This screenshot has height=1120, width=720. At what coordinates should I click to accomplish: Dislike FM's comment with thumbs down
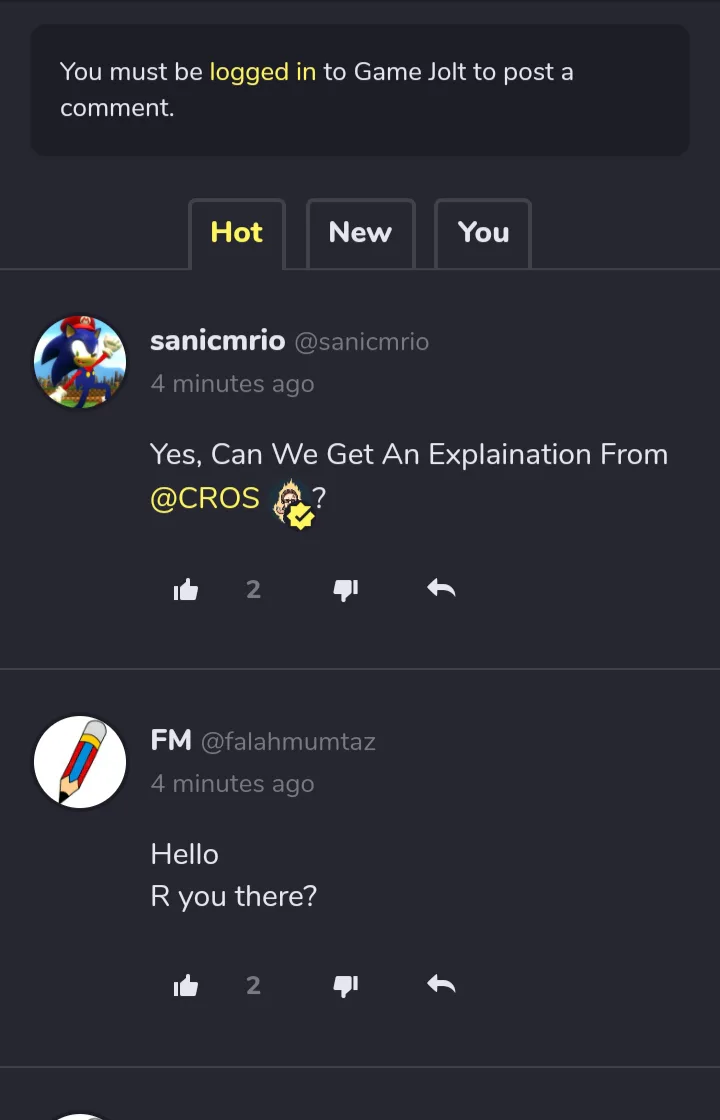tap(345, 986)
